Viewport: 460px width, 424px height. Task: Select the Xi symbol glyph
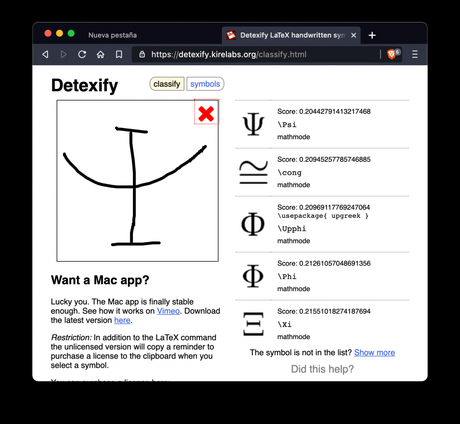(253, 324)
